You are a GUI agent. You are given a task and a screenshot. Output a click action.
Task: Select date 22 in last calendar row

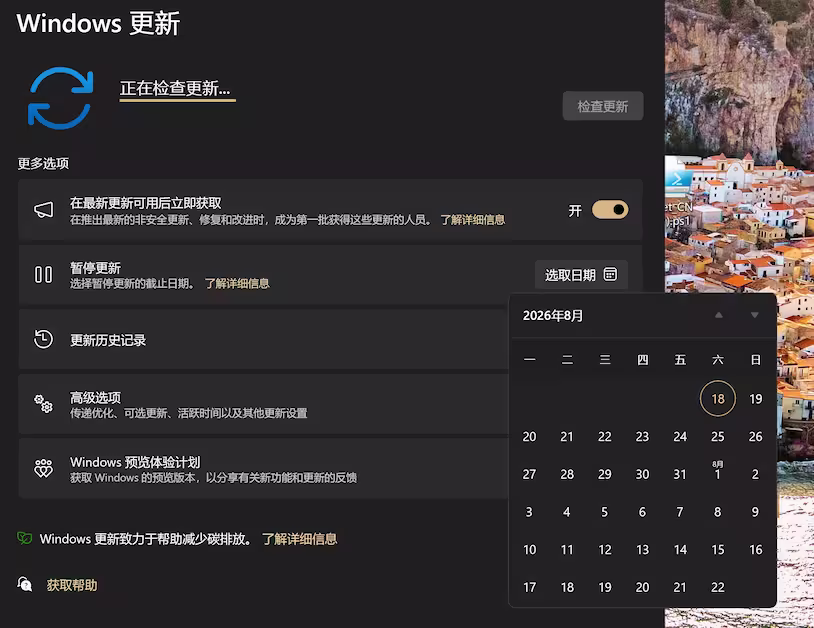718,588
